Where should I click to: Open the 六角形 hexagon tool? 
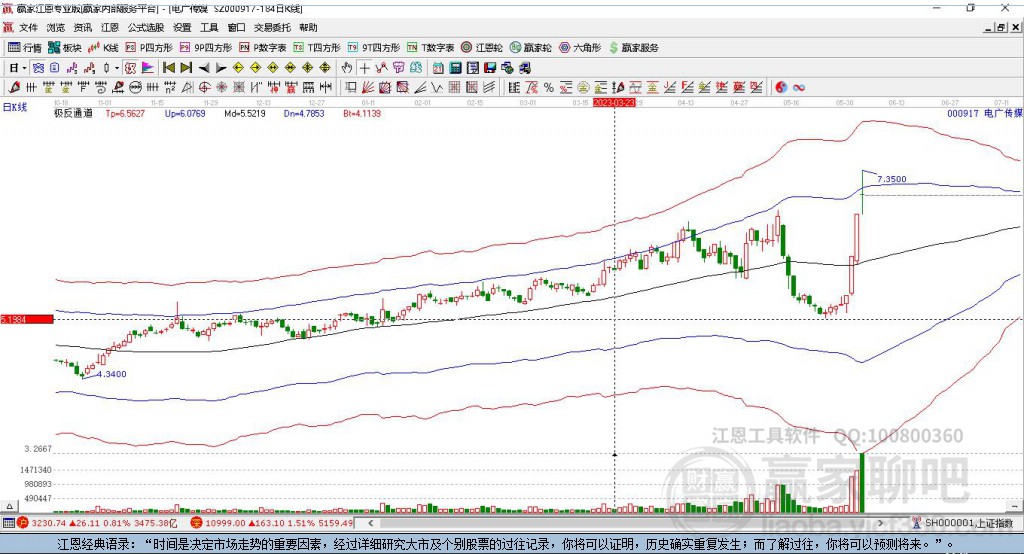click(580, 48)
